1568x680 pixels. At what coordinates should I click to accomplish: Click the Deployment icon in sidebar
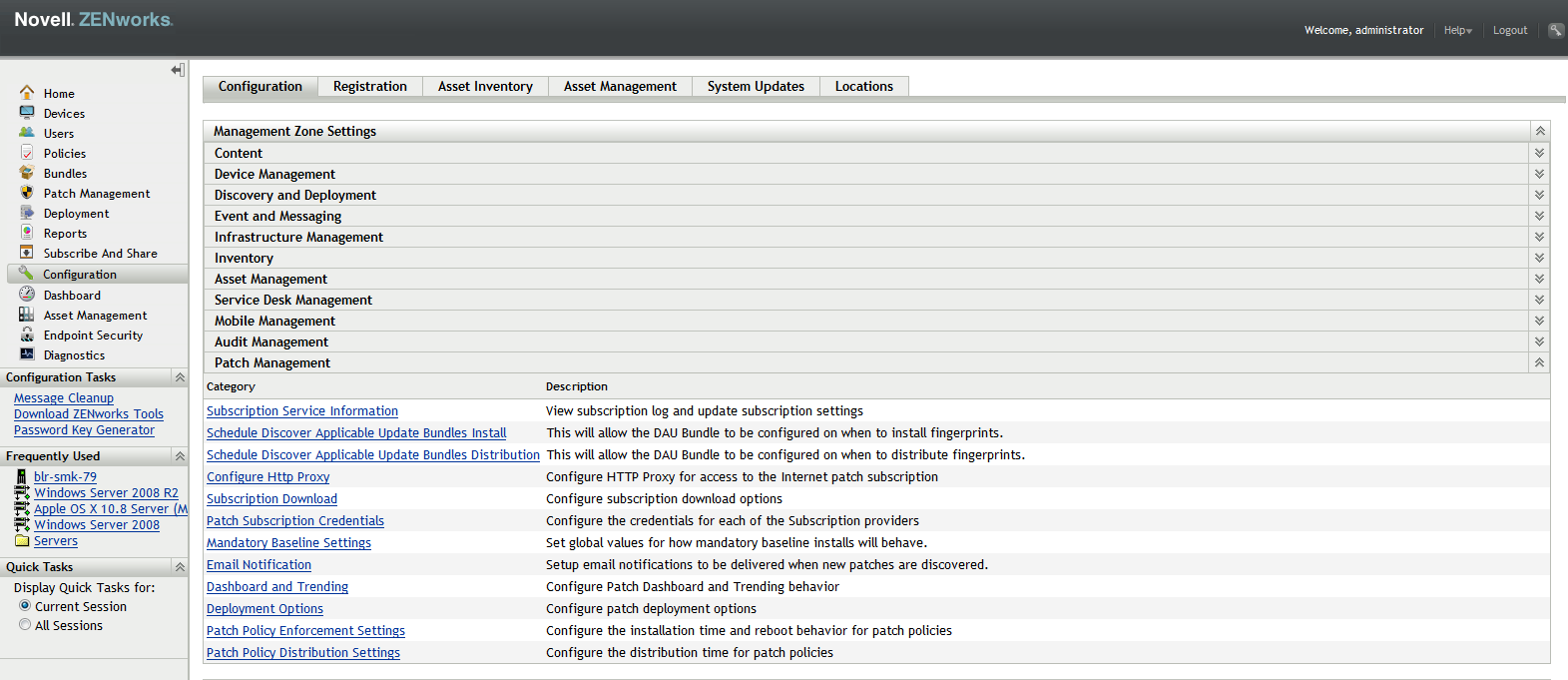click(x=27, y=212)
